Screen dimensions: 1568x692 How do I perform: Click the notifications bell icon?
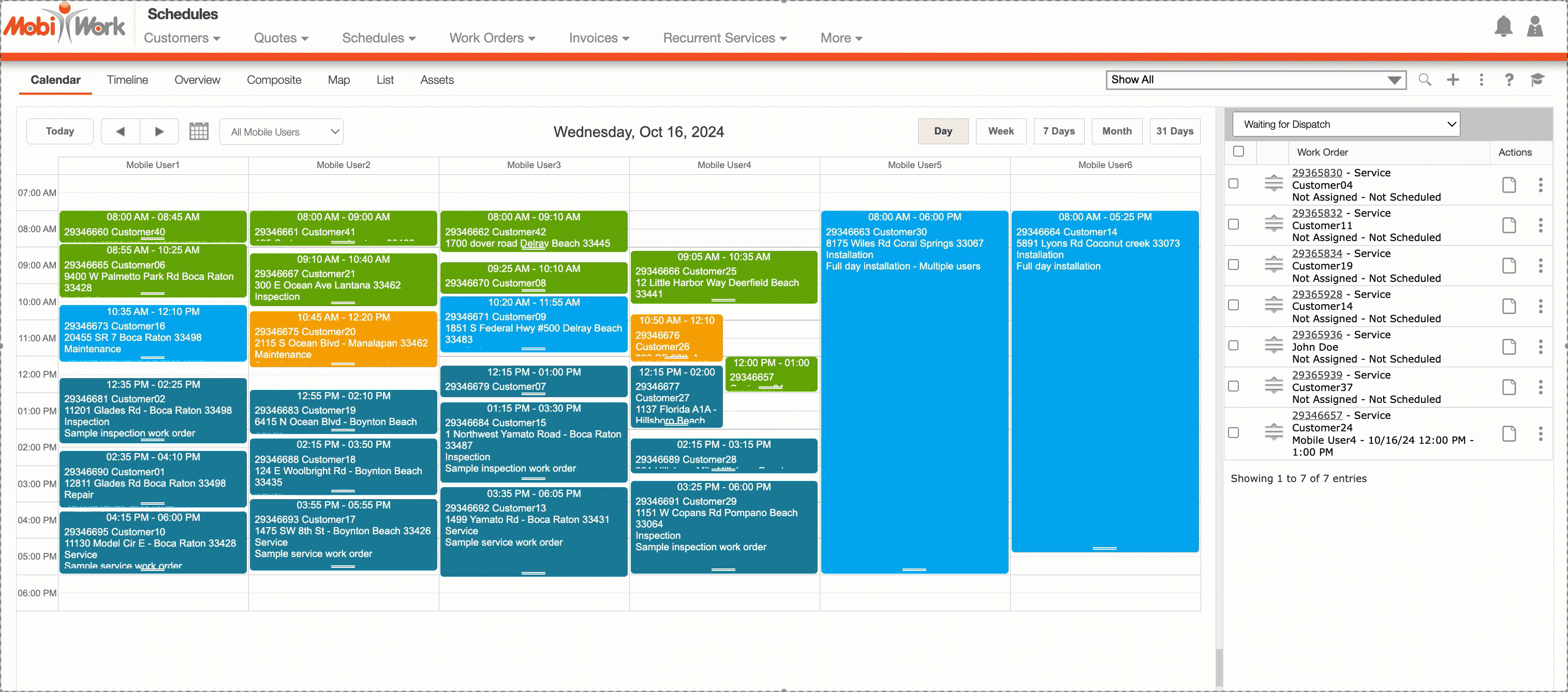click(x=1503, y=27)
